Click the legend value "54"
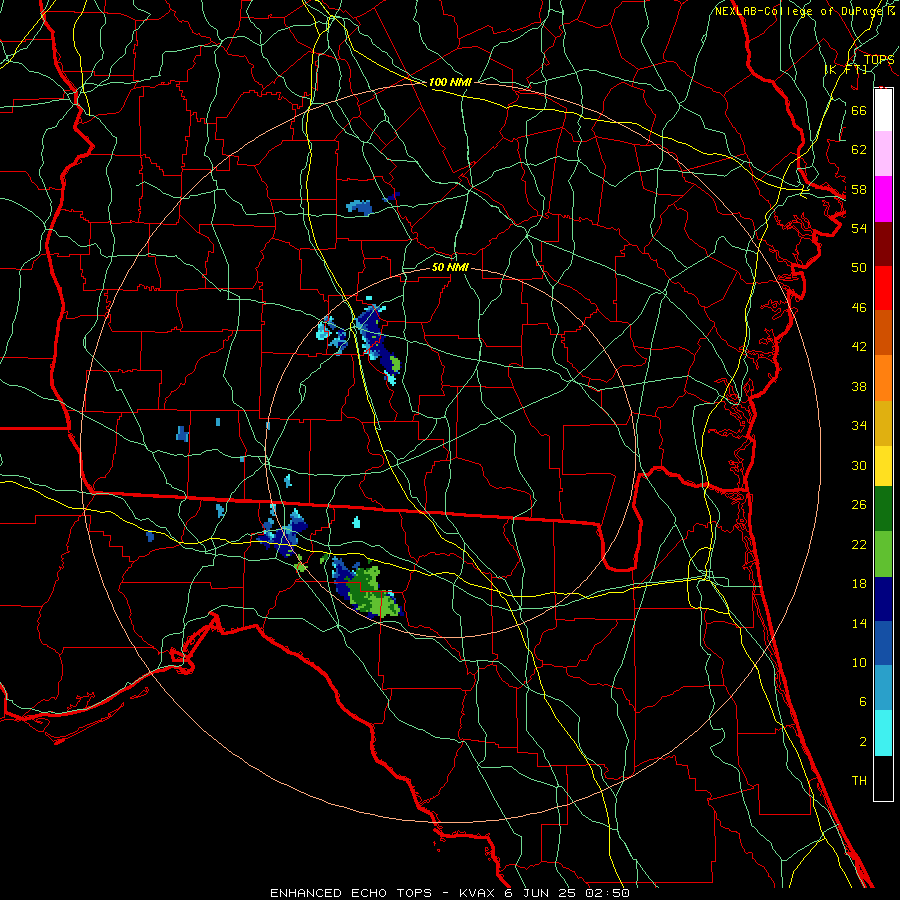The height and width of the screenshot is (900, 900). coord(859,228)
